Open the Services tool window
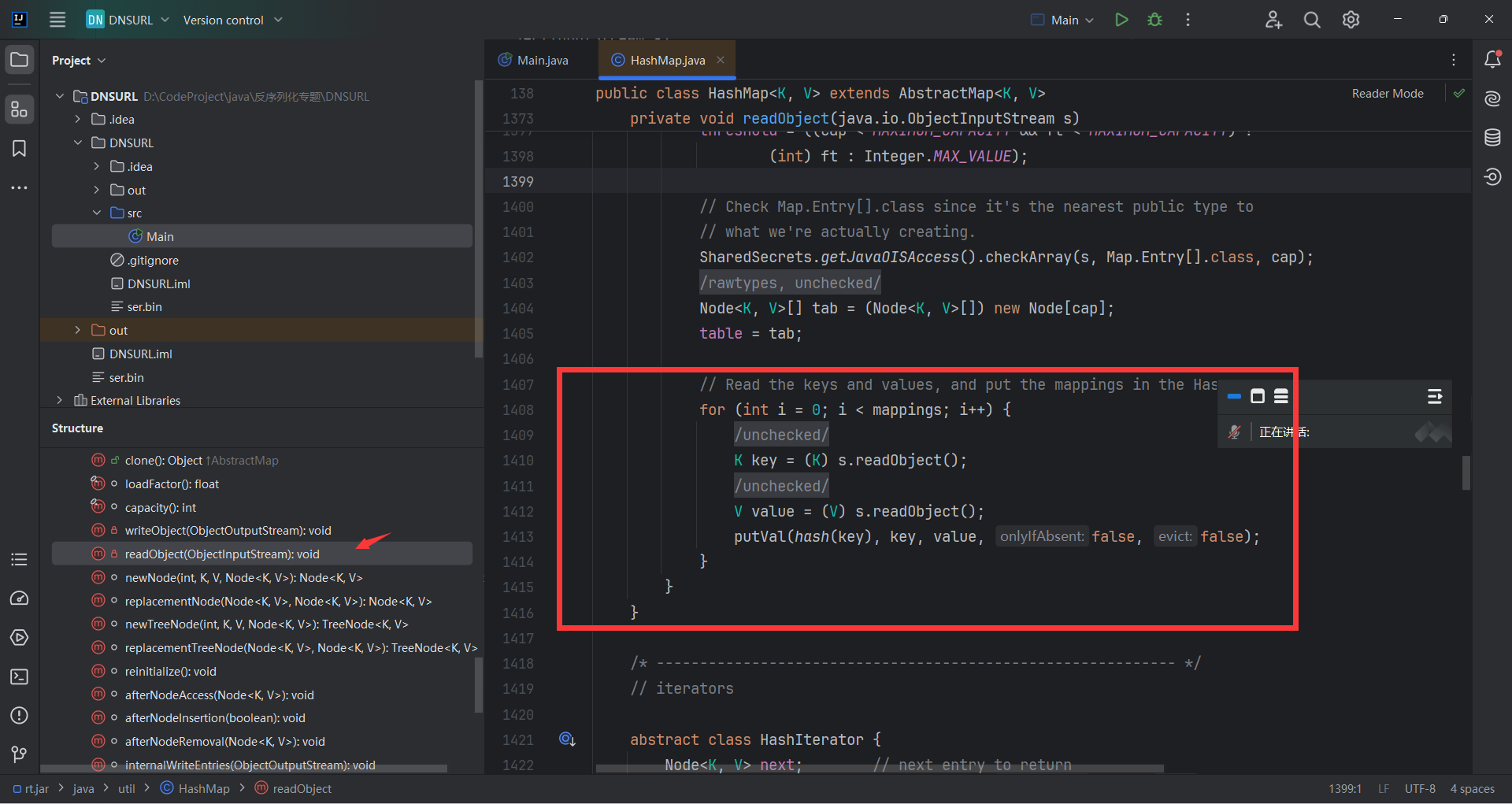 (x=20, y=637)
